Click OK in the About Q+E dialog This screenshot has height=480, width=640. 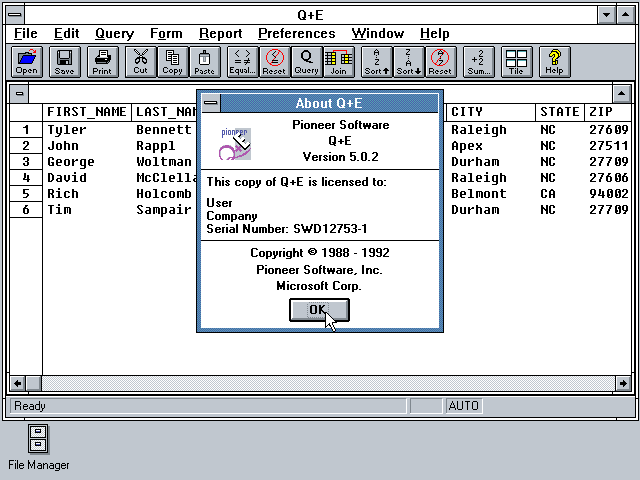click(319, 310)
